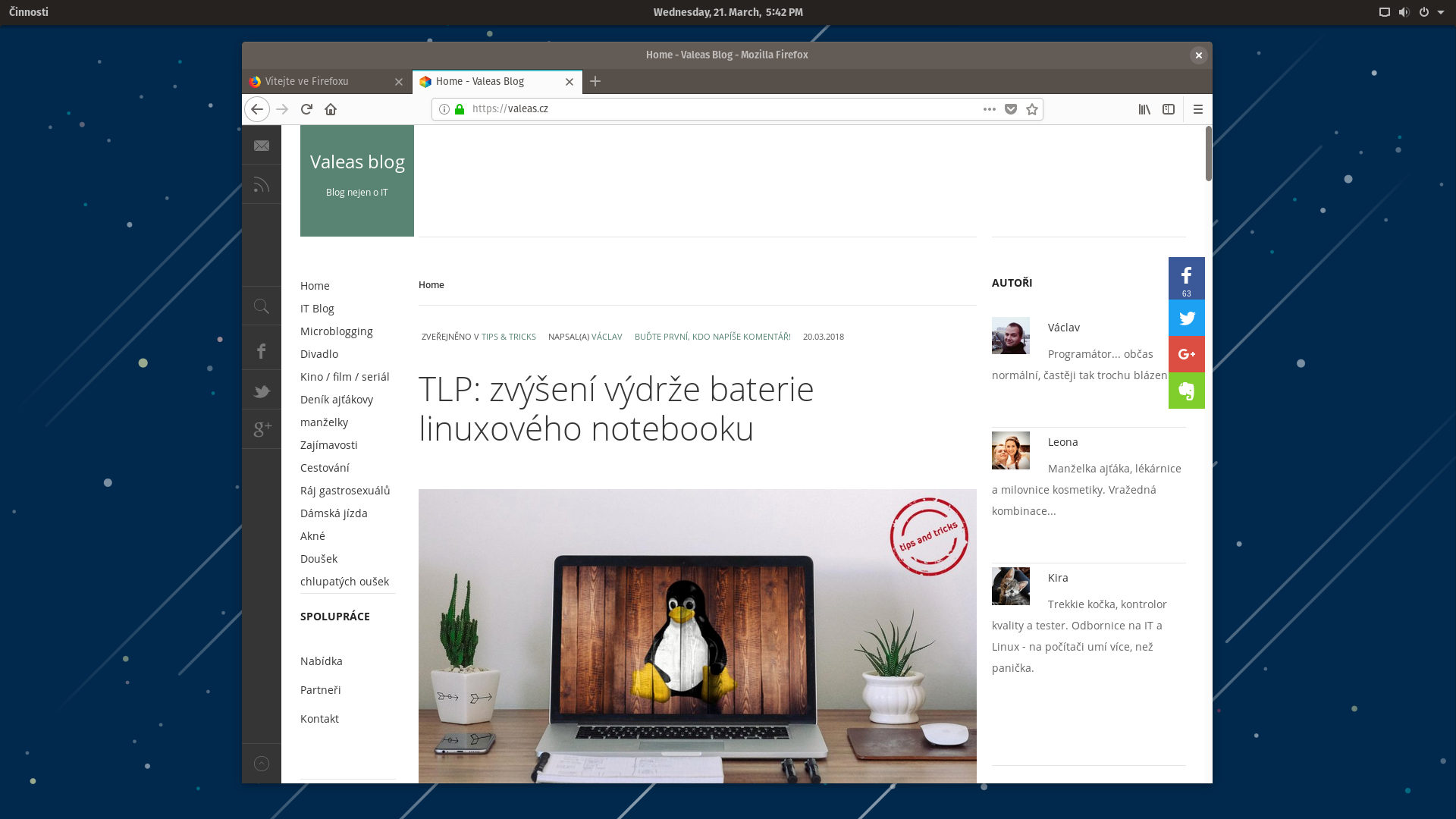Open Doušek chlupatých oušek section
The height and width of the screenshot is (819, 1456).
(x=345, y=570)
